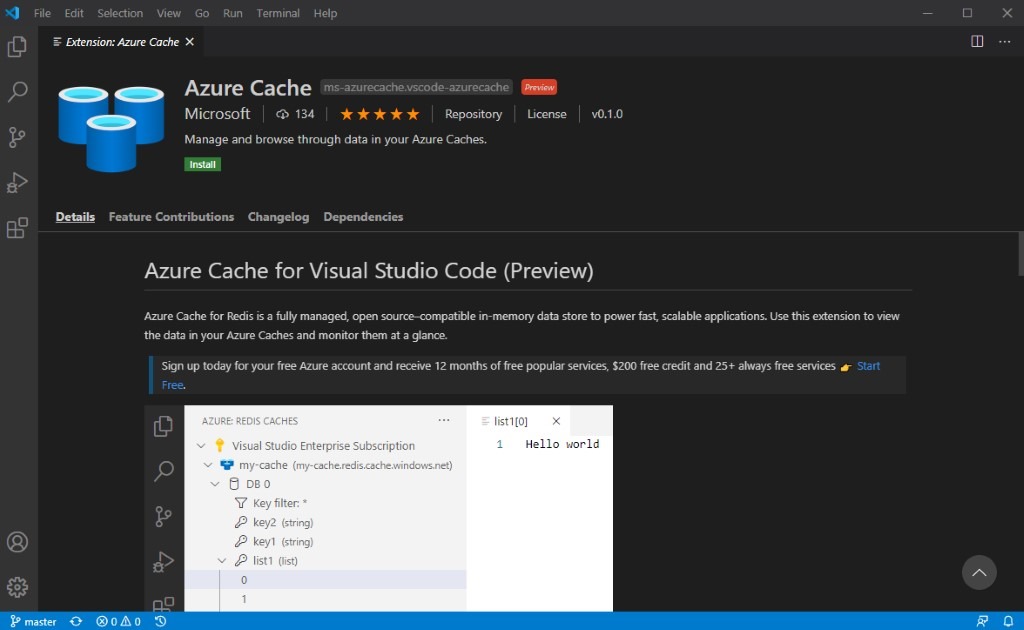Switch to Feature Contributions tab
Screen dimensions: 1024x630
[x=171, y=217]
